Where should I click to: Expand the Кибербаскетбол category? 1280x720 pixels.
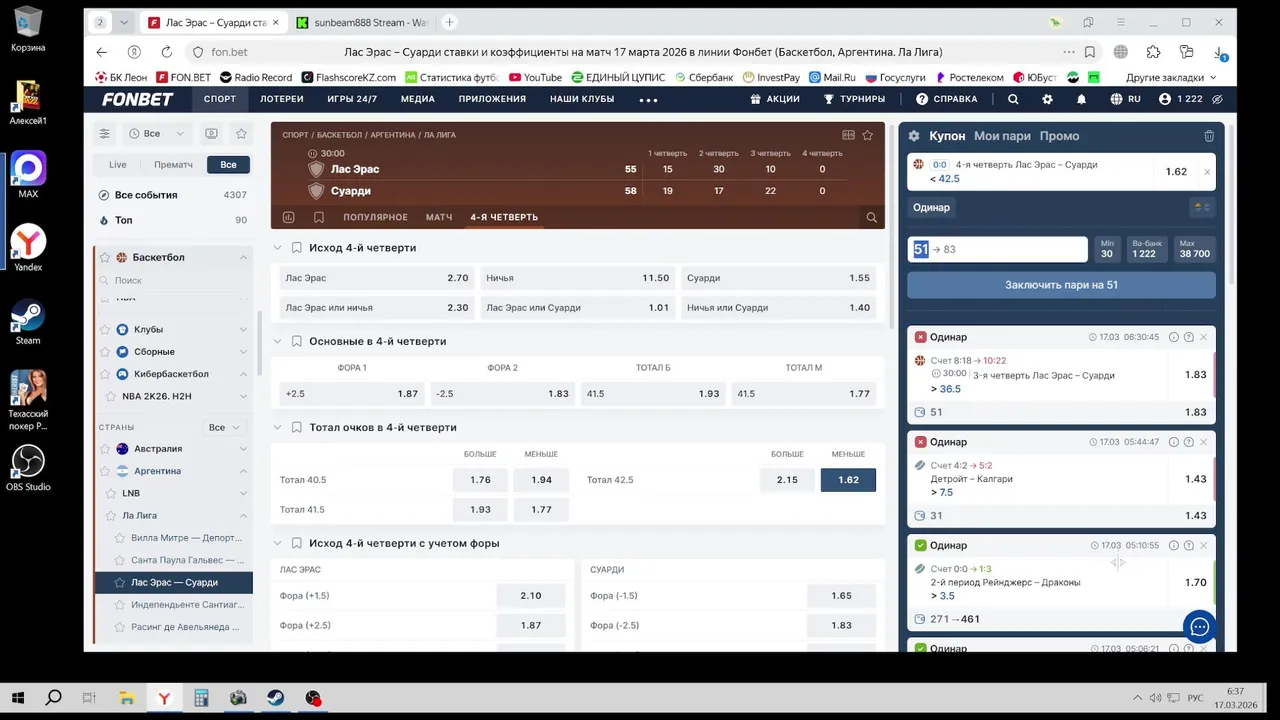243,374
